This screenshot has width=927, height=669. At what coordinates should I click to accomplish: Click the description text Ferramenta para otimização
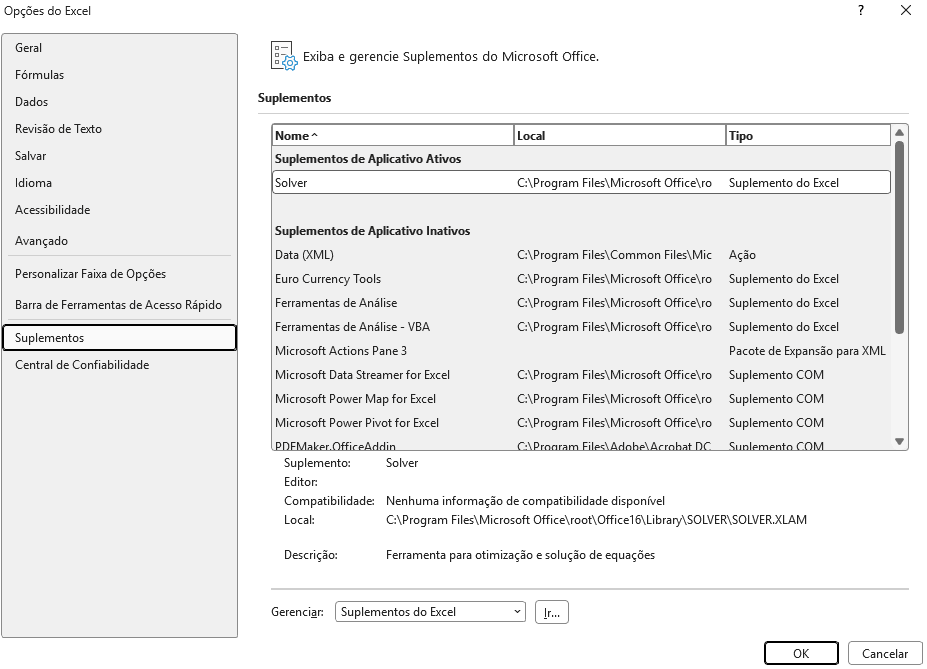click(x=520, y=556)
